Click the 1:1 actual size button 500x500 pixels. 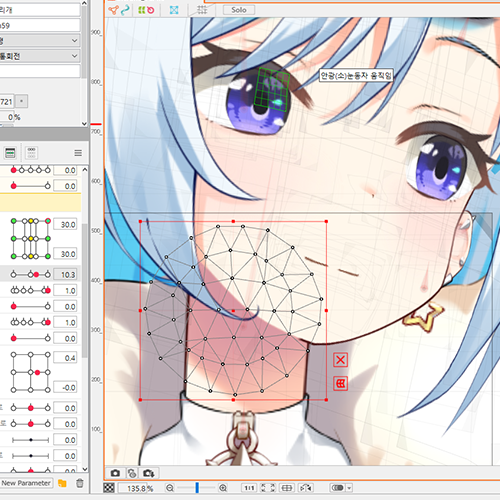click(249, 488)
